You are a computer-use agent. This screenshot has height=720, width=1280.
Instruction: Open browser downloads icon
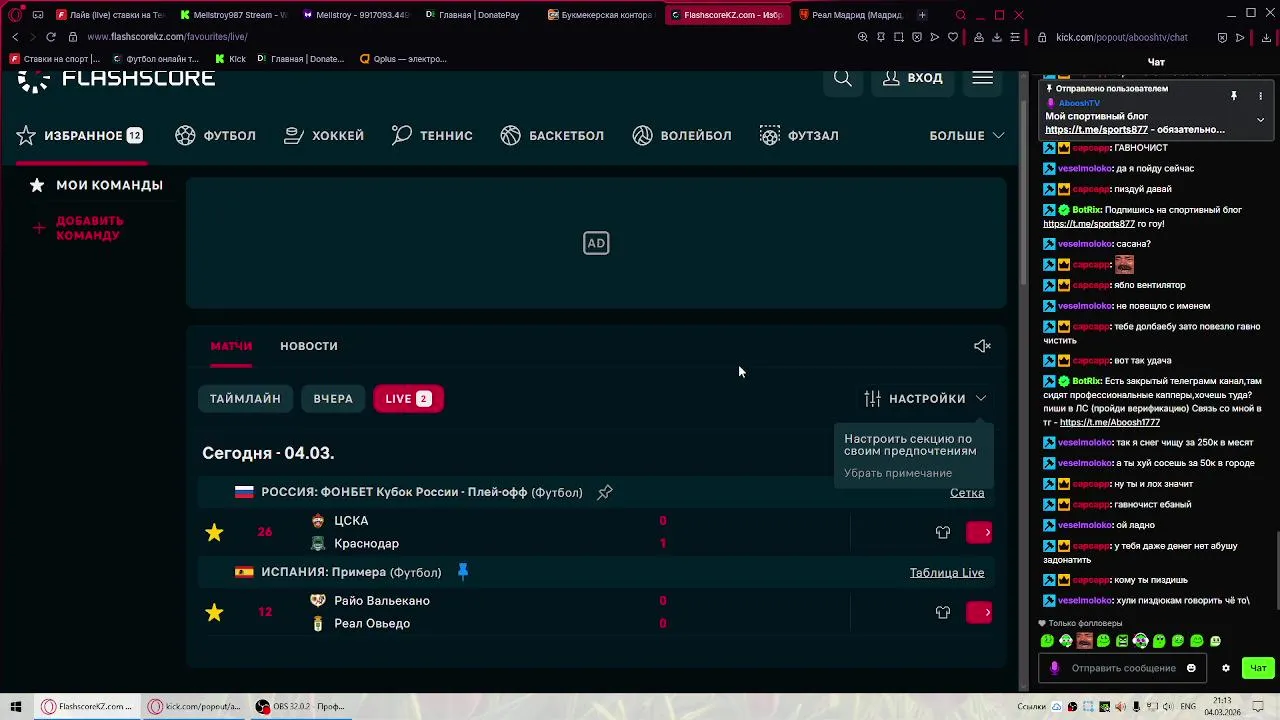997,37
